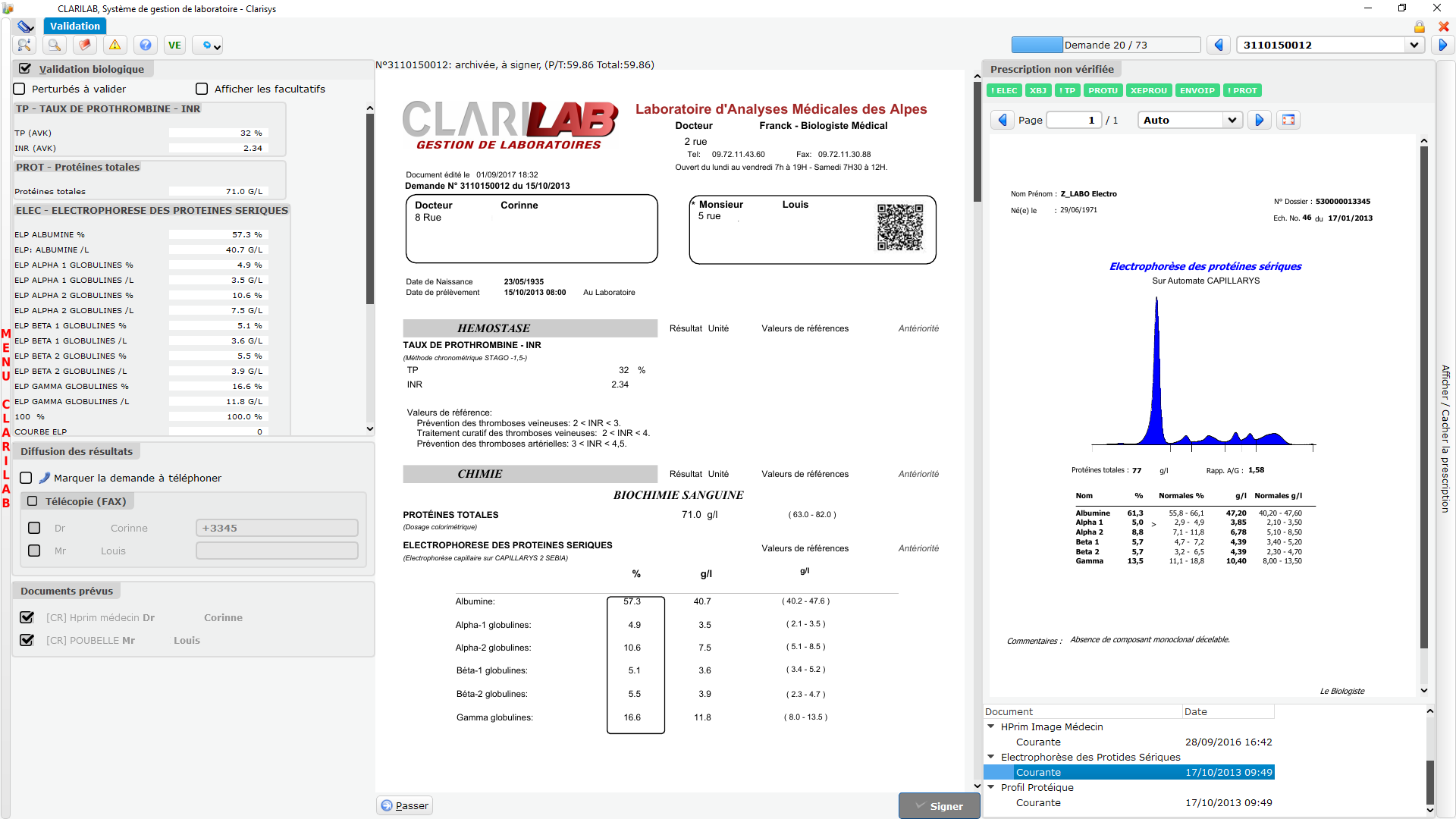Click the advanced search magnifier icon
This screenshot has width=1456, height=819.
pos(24,45)
